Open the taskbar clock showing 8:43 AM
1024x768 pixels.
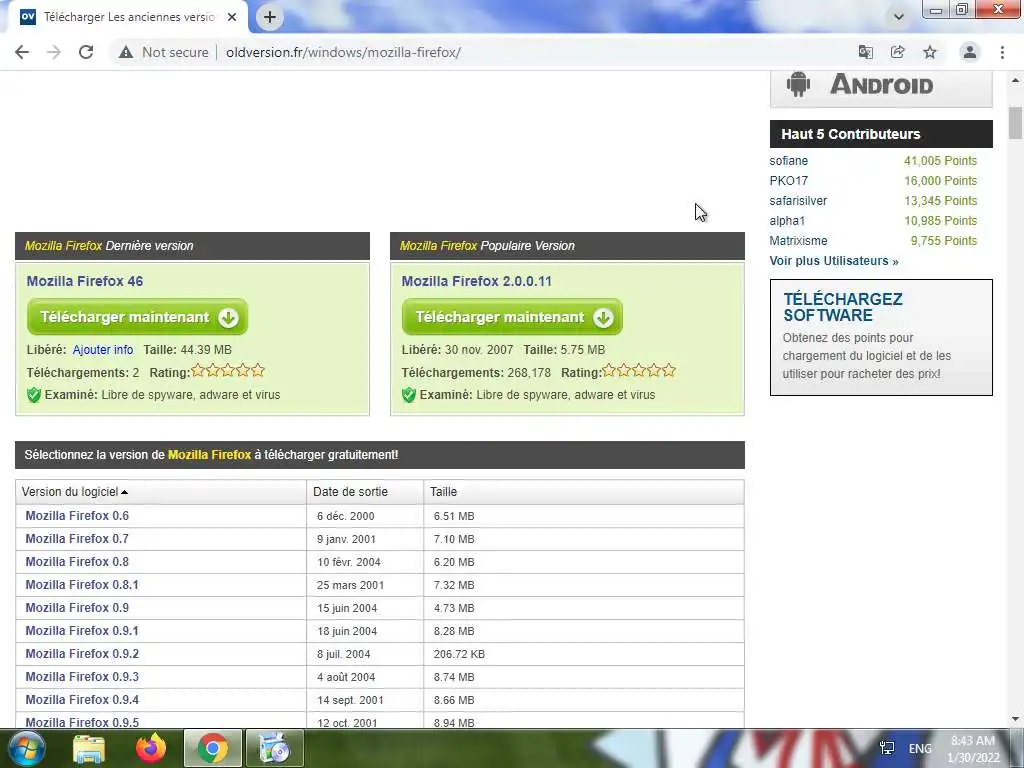973,749
